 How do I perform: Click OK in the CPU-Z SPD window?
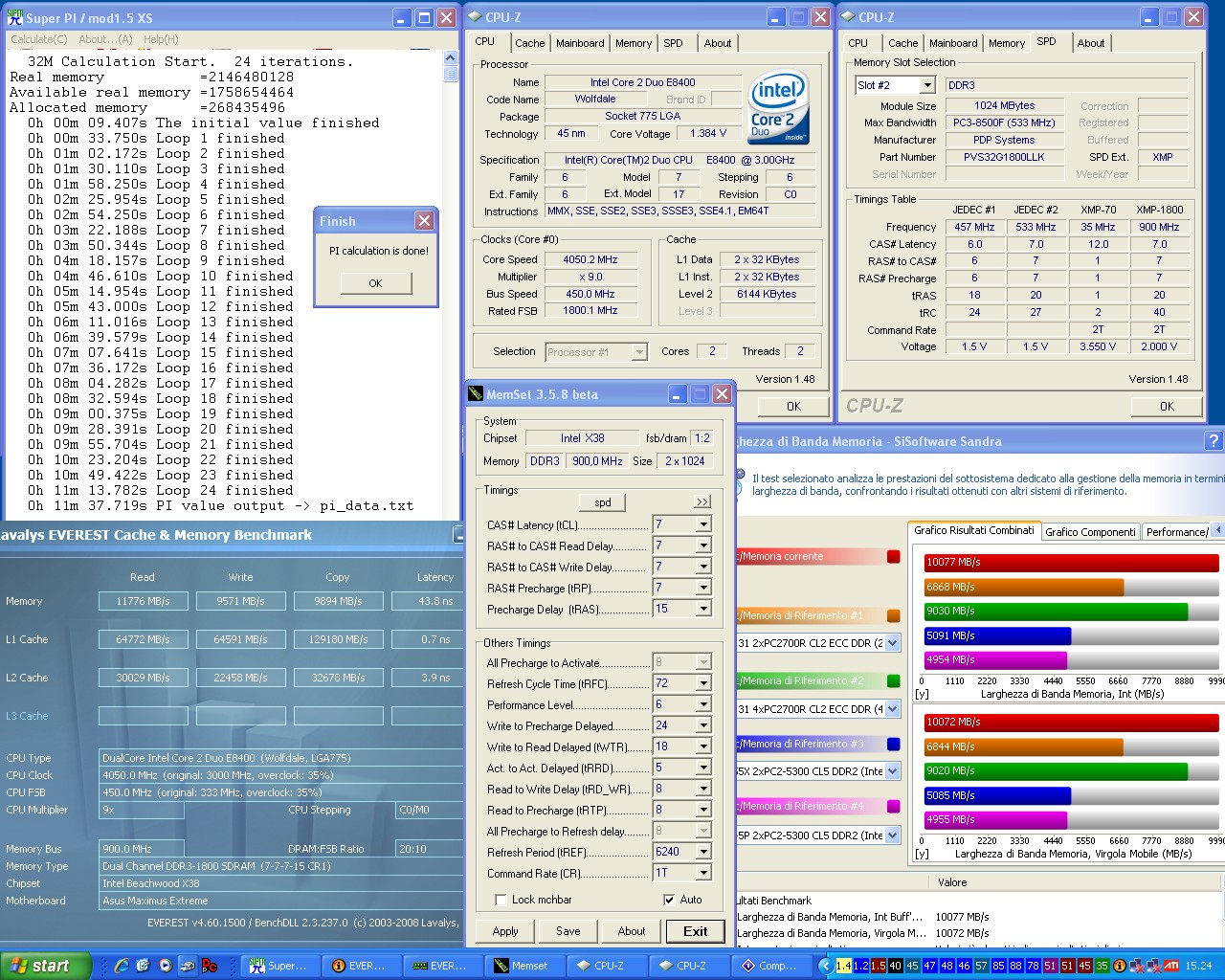pos(1167,406)
